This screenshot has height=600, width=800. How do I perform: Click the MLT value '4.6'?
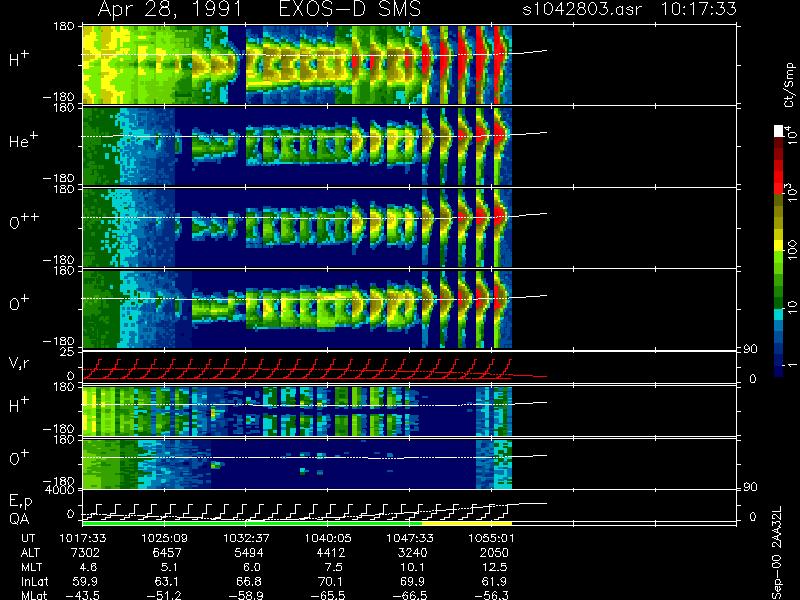click(88, 567)
